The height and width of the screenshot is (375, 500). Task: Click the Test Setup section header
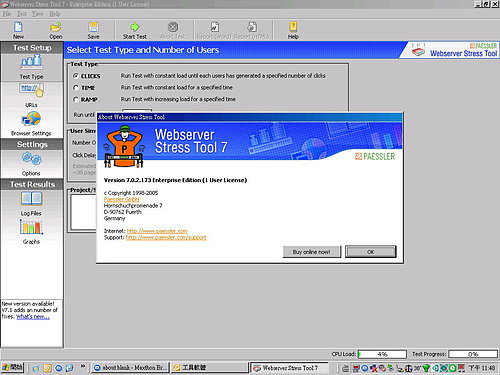(x=32, y=48)
